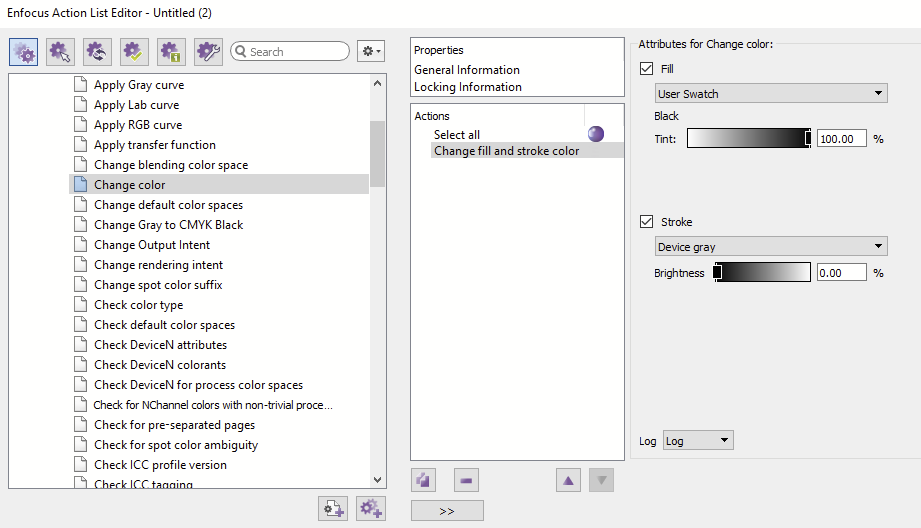Select 'Check color type' in the list
The width and height of the screenshot is (921, 528).
coord(138,305)
